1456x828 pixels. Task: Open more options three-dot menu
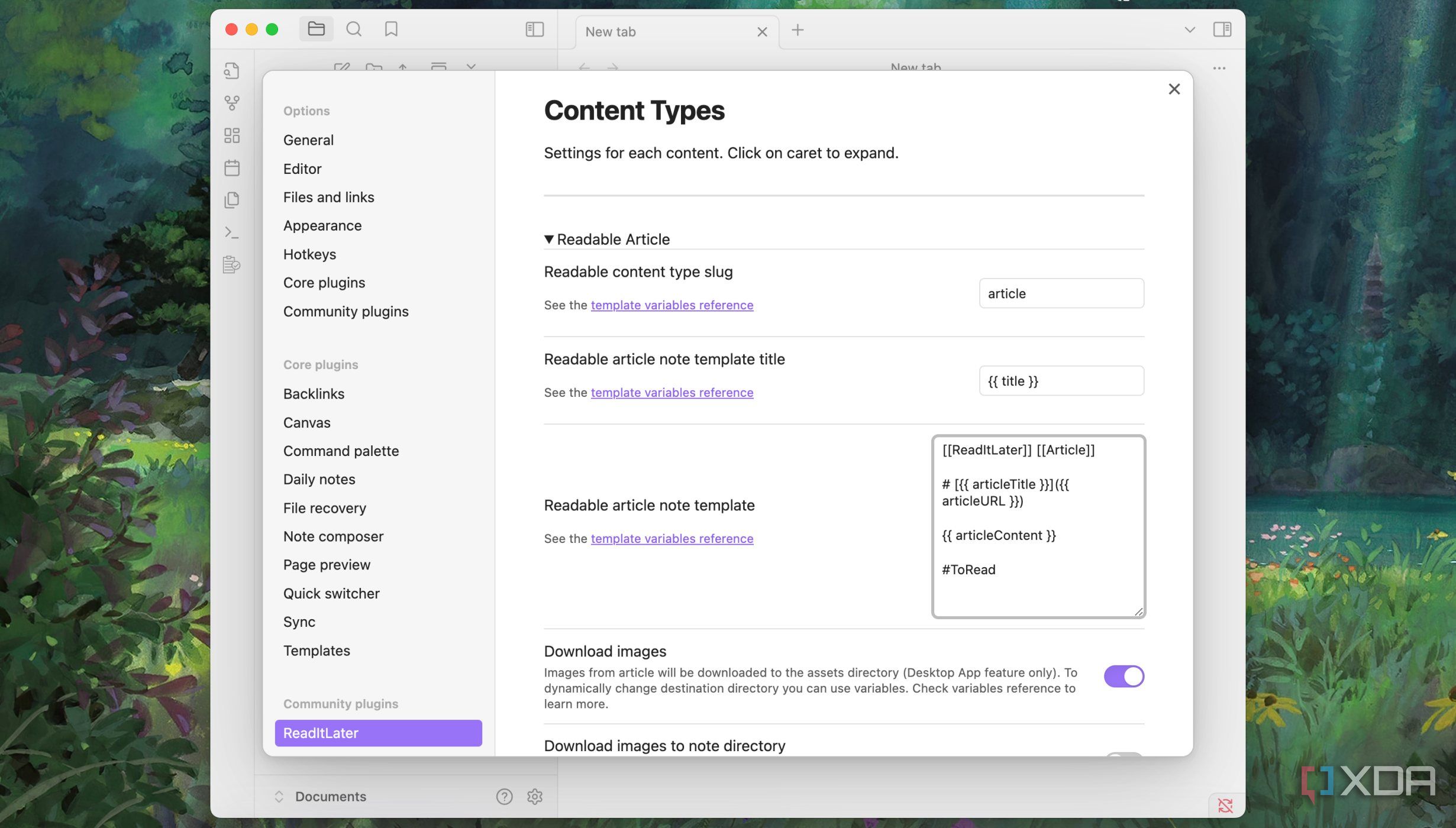1219,68
